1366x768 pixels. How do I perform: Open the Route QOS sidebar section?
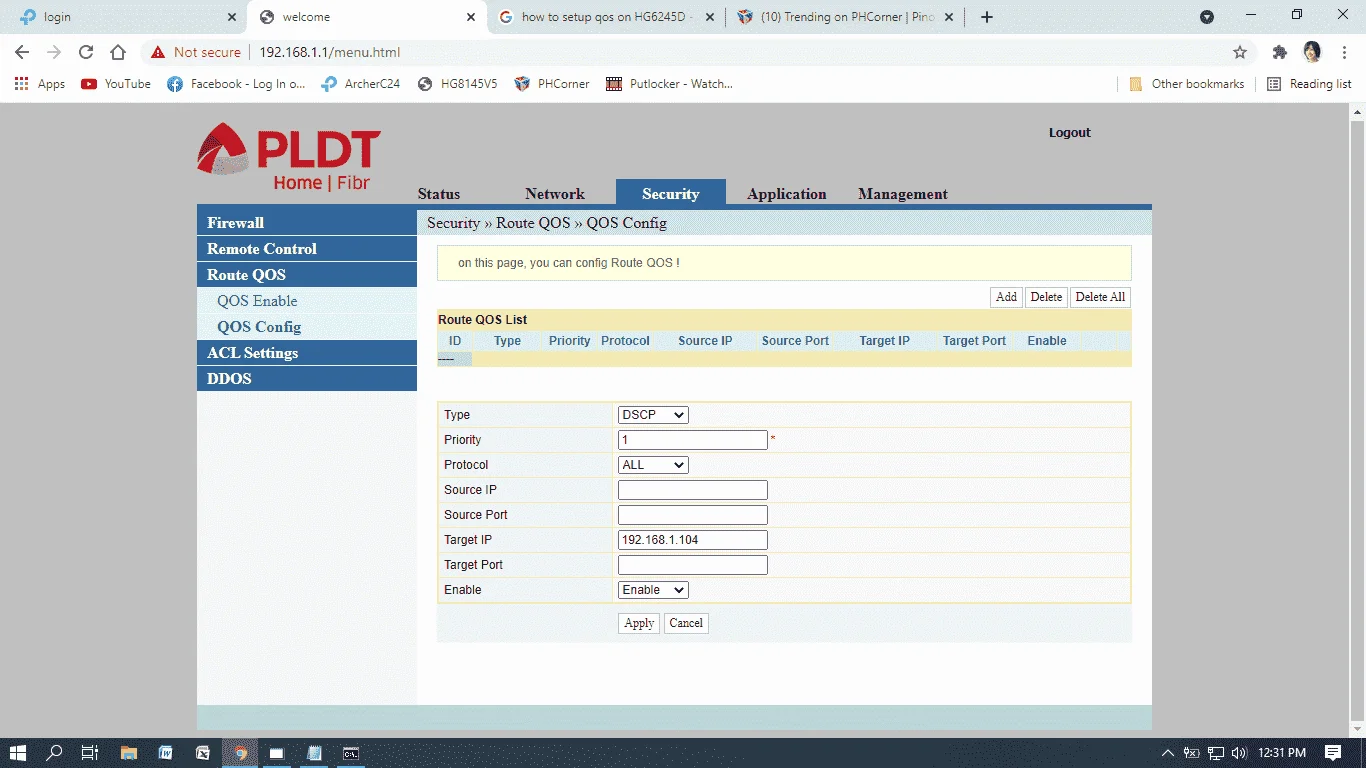coord(307,274)
